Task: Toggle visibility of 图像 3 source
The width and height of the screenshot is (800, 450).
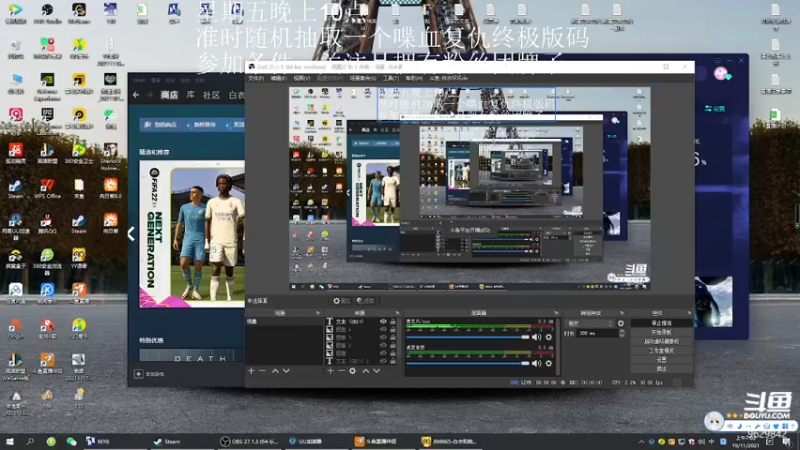Action: point(383,337)
